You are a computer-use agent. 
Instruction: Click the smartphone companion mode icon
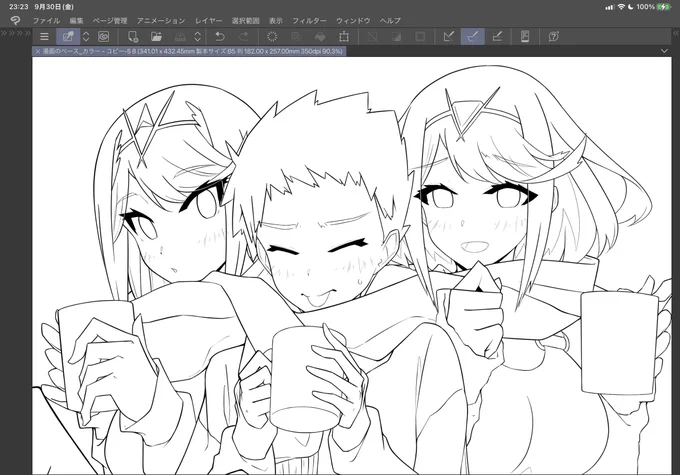click(x=525, y=37)
